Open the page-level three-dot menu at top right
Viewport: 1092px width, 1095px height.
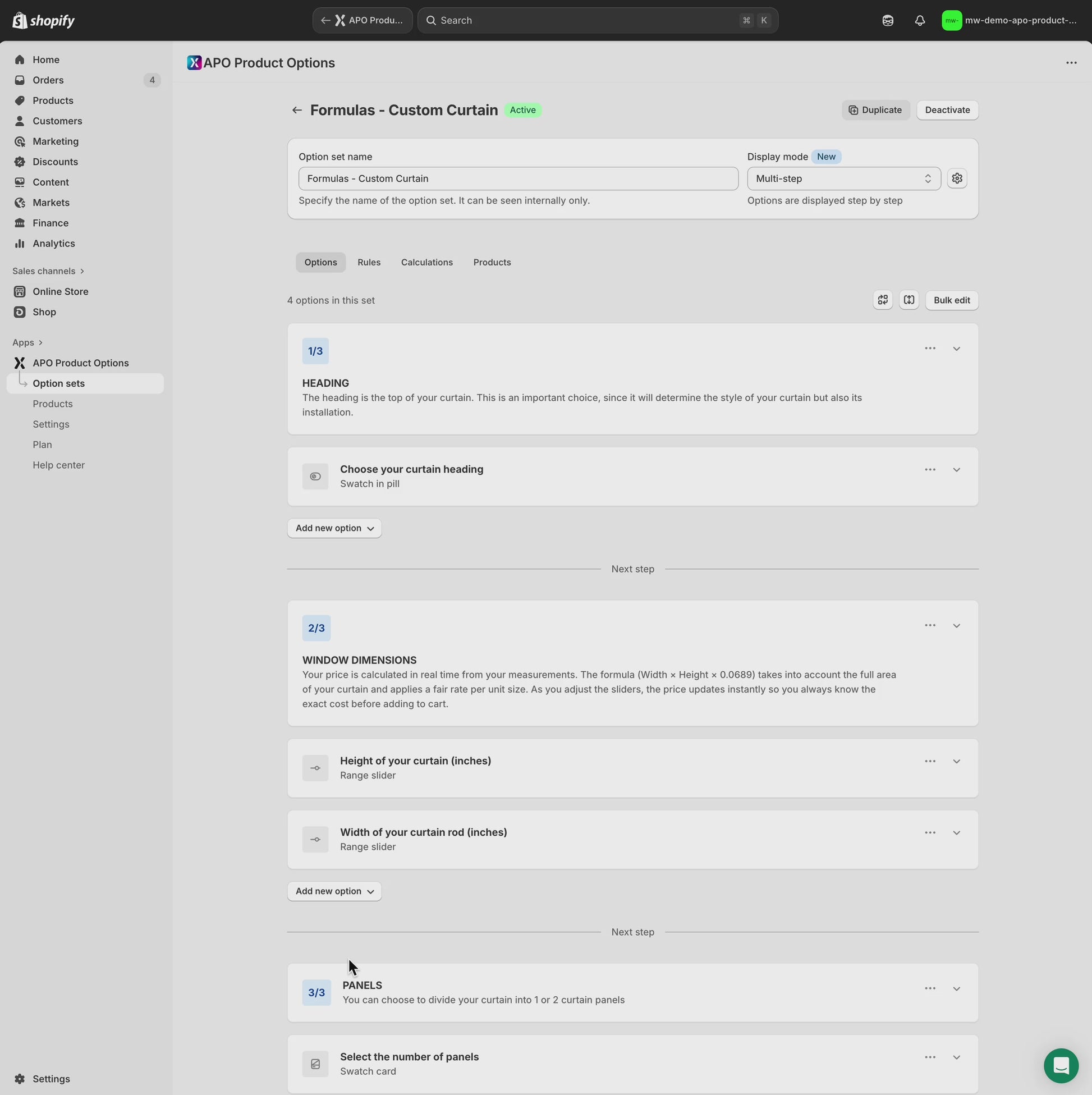pos(1071,63)
